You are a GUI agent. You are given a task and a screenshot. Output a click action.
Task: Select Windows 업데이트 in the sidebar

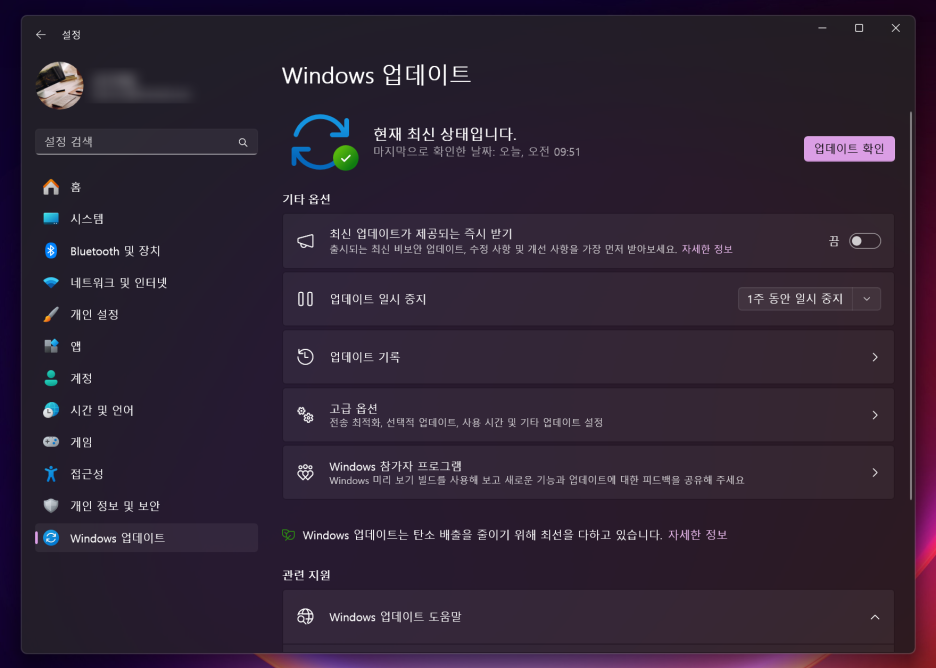coord(146,538)
